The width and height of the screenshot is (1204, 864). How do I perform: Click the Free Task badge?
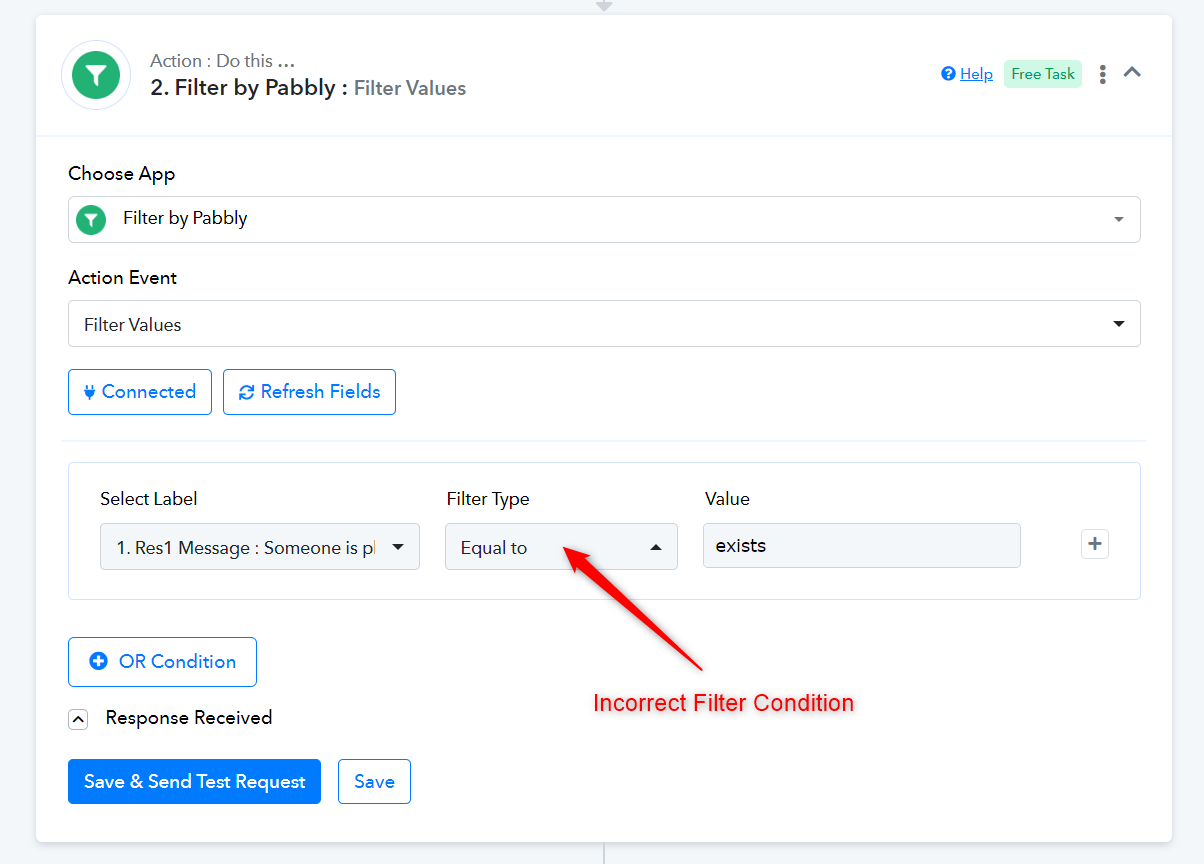1043,74
